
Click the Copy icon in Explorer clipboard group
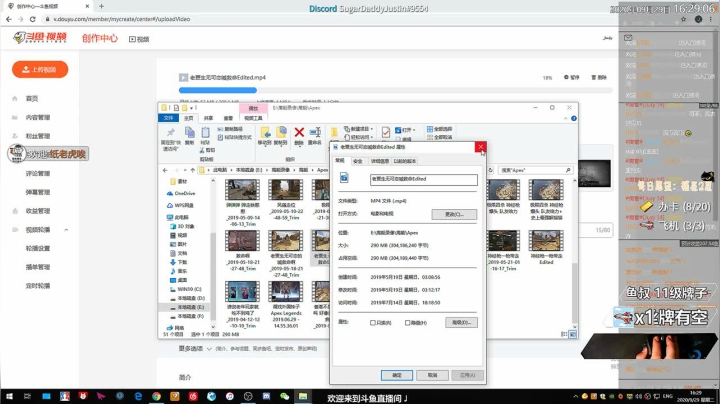(x=189, y=133)
